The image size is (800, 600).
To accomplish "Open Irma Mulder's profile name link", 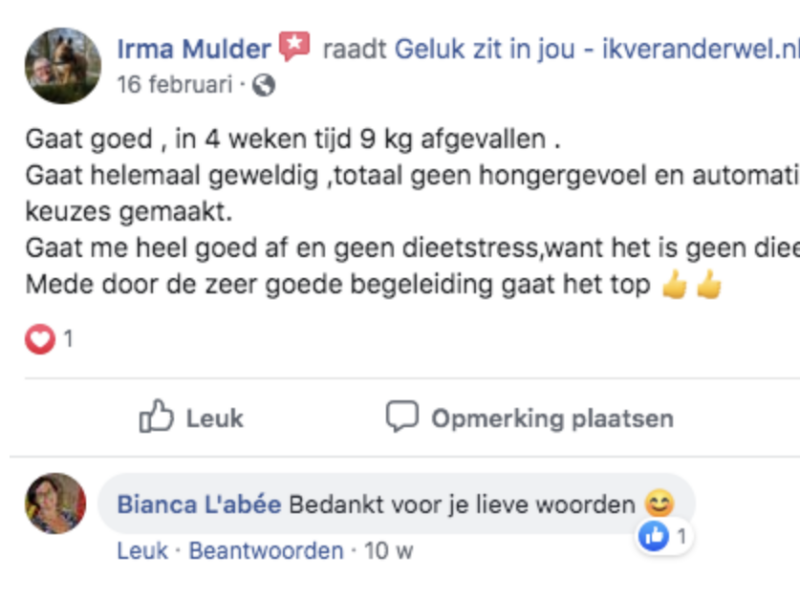I will pyautogui.click(x=194, y=49).
